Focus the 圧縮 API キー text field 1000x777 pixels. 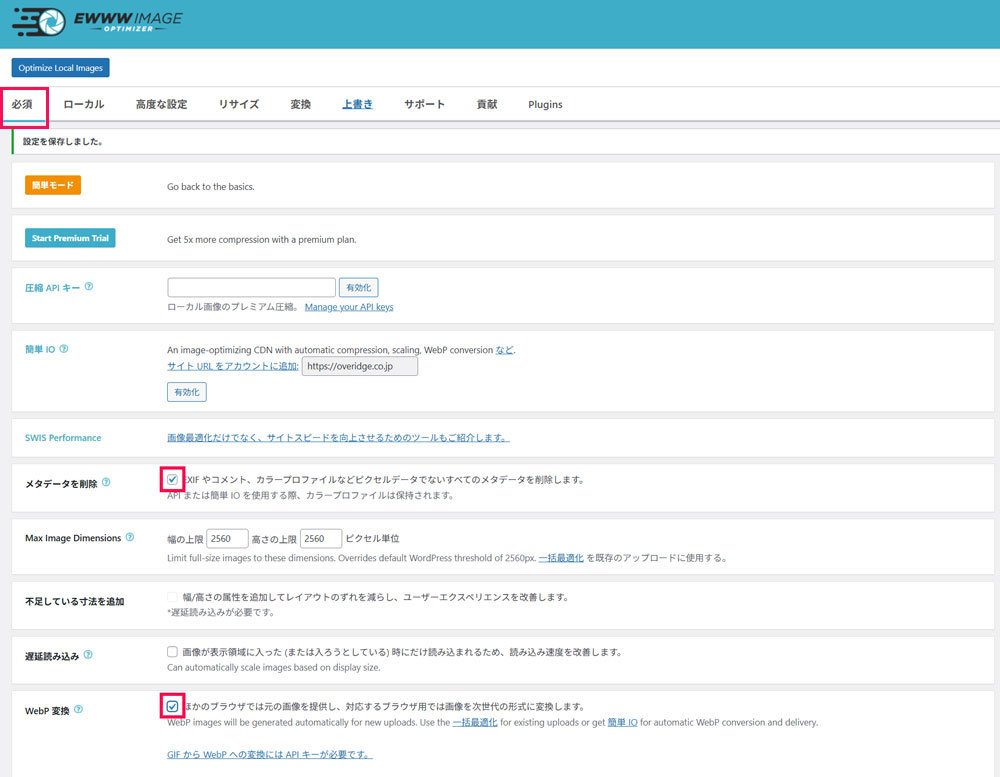click(251, 288)
